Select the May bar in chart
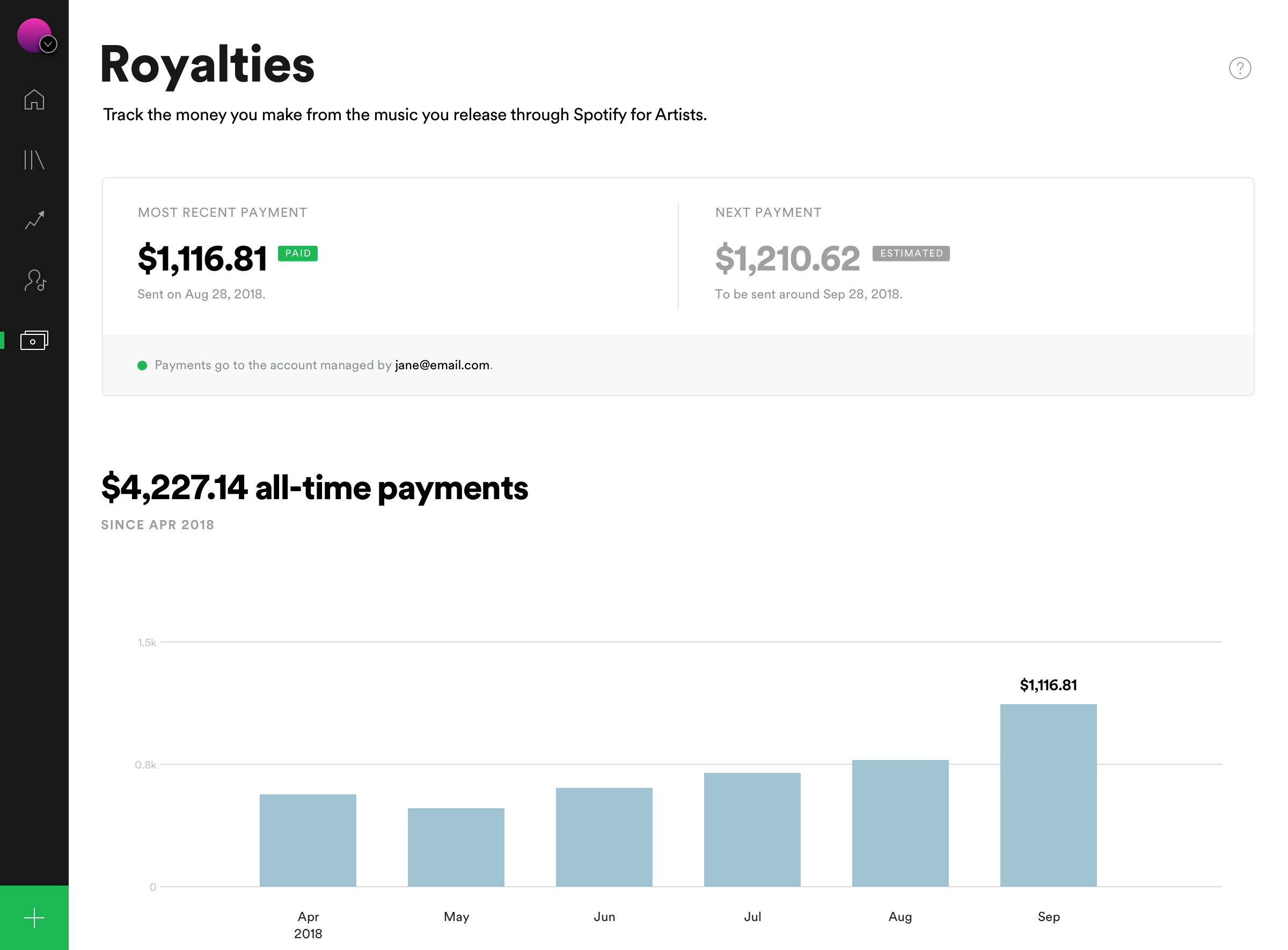Image resolution: width=1288 pixels, height=950 pixels. pyautogui.click(x=456, y=847)
